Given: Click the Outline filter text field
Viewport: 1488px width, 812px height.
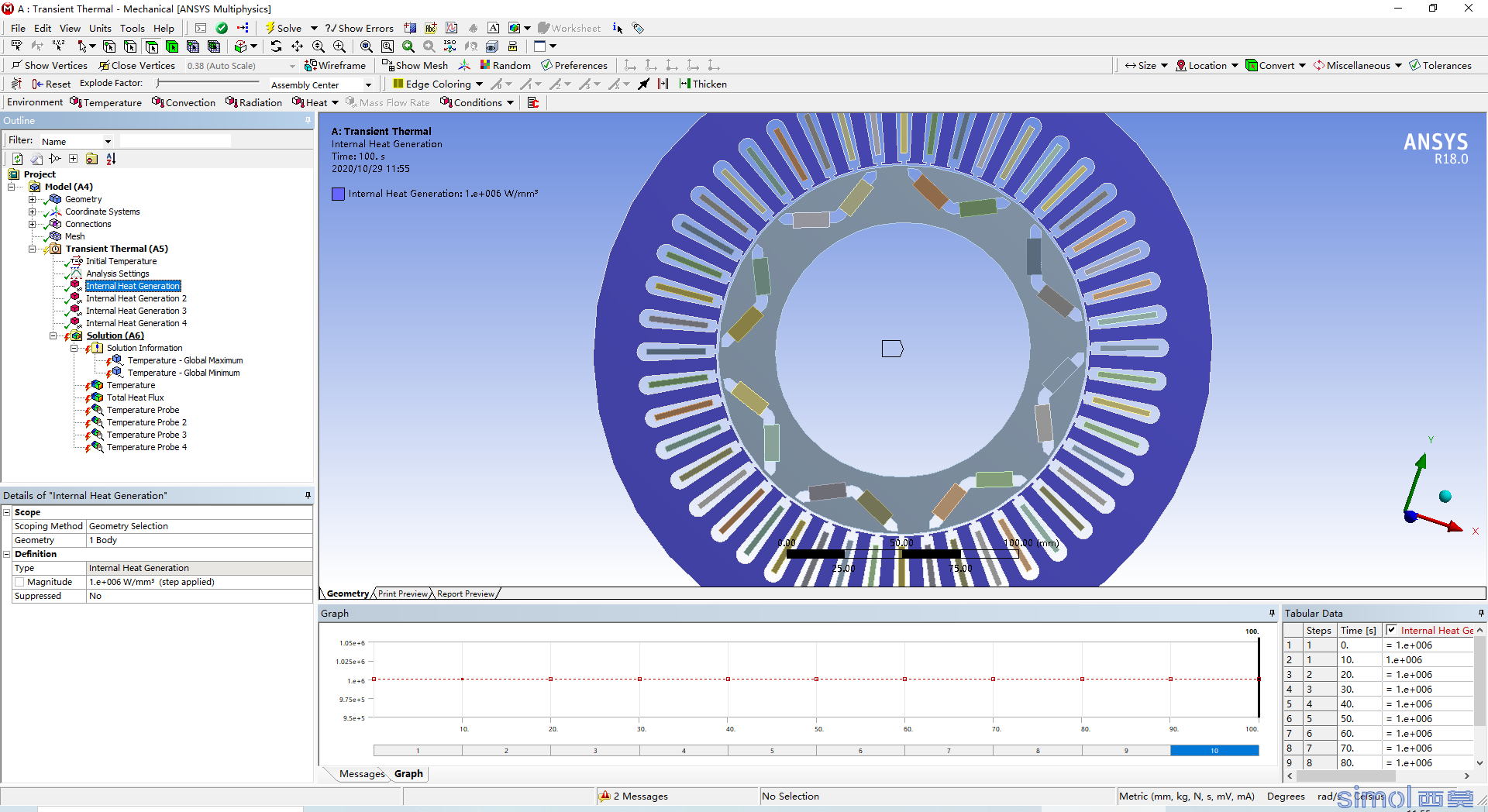Looking at the screenshot, I should 175,141.
